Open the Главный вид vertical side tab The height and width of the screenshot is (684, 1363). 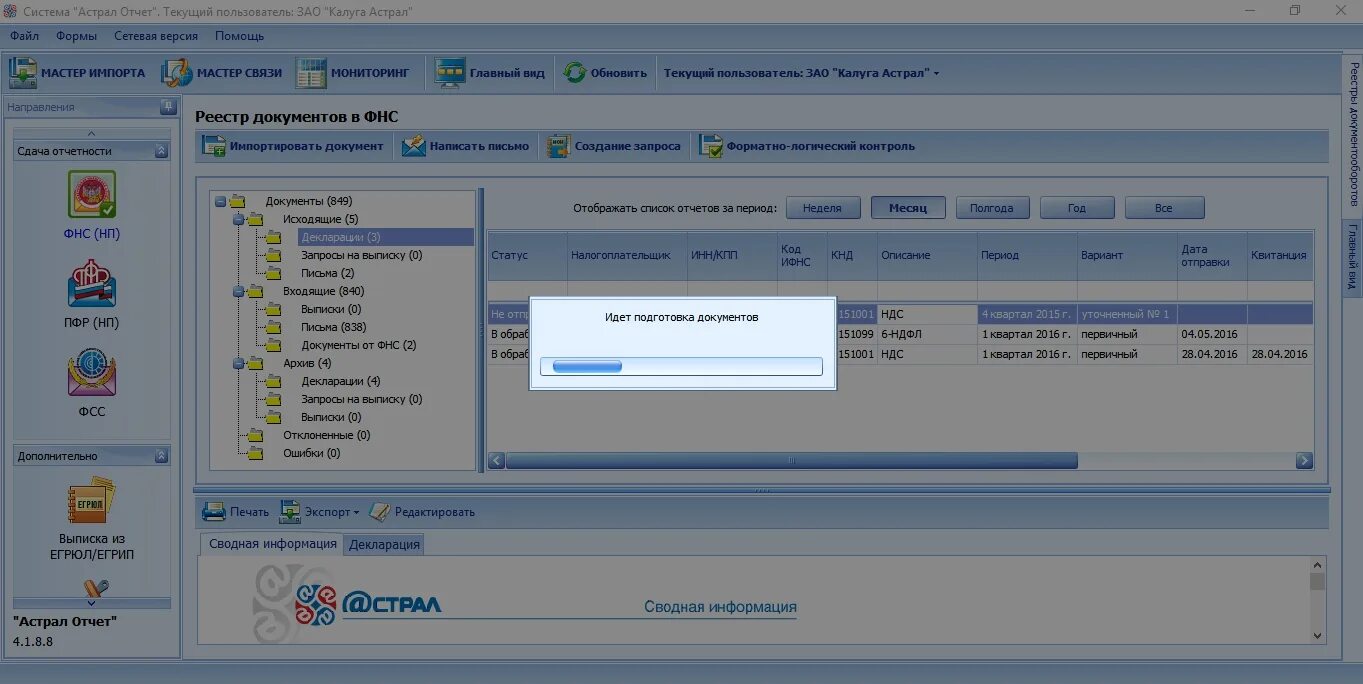[x=1353, y=257]
